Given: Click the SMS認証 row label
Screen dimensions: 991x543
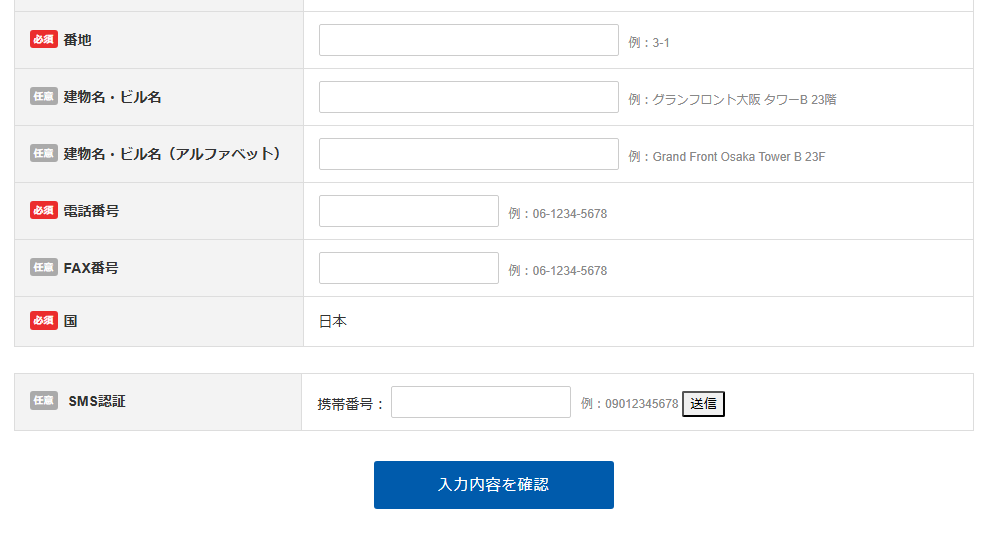Looking at the screenshot, I should [x=97, y=401].
